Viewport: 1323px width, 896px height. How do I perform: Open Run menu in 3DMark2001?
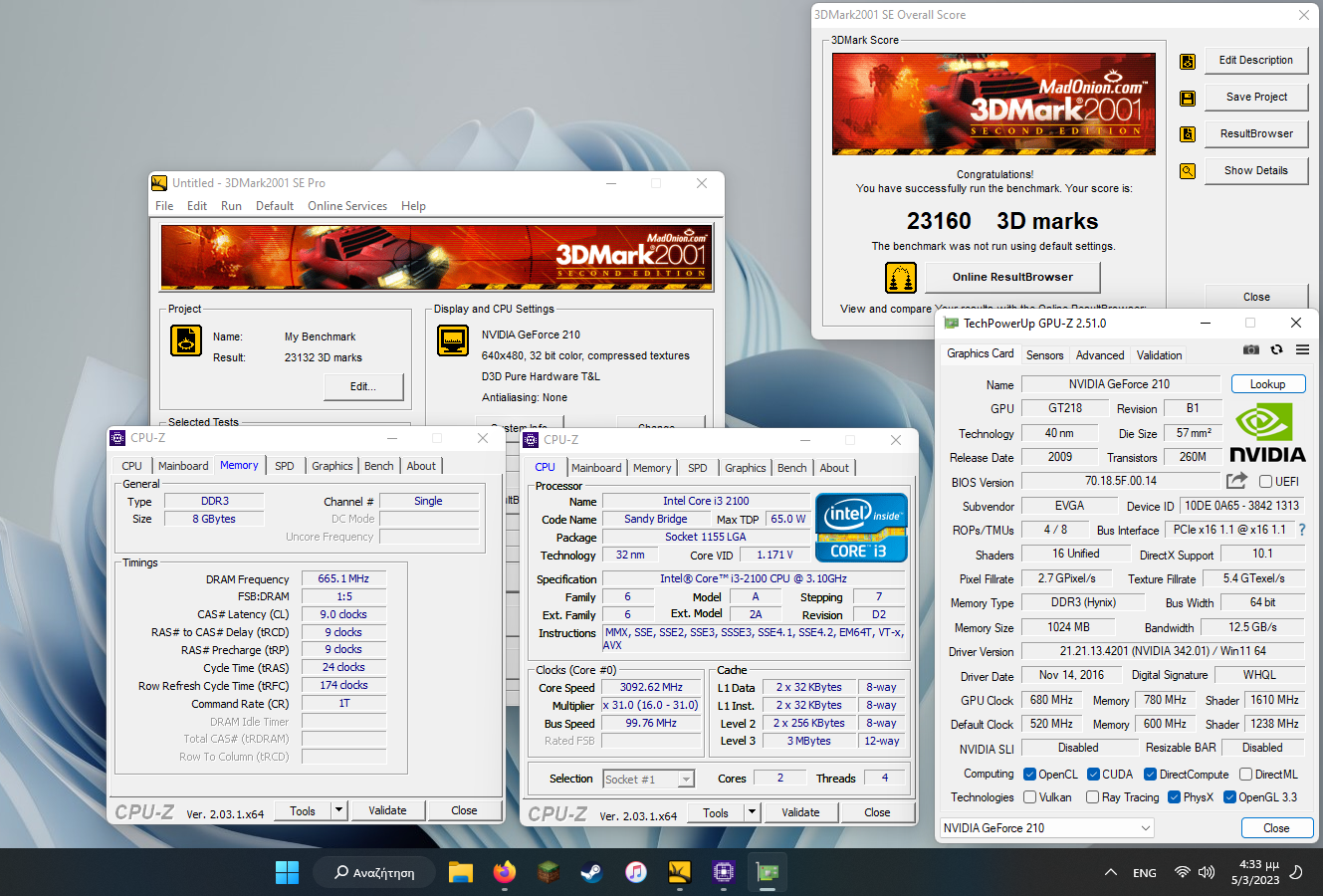[231, 206]
